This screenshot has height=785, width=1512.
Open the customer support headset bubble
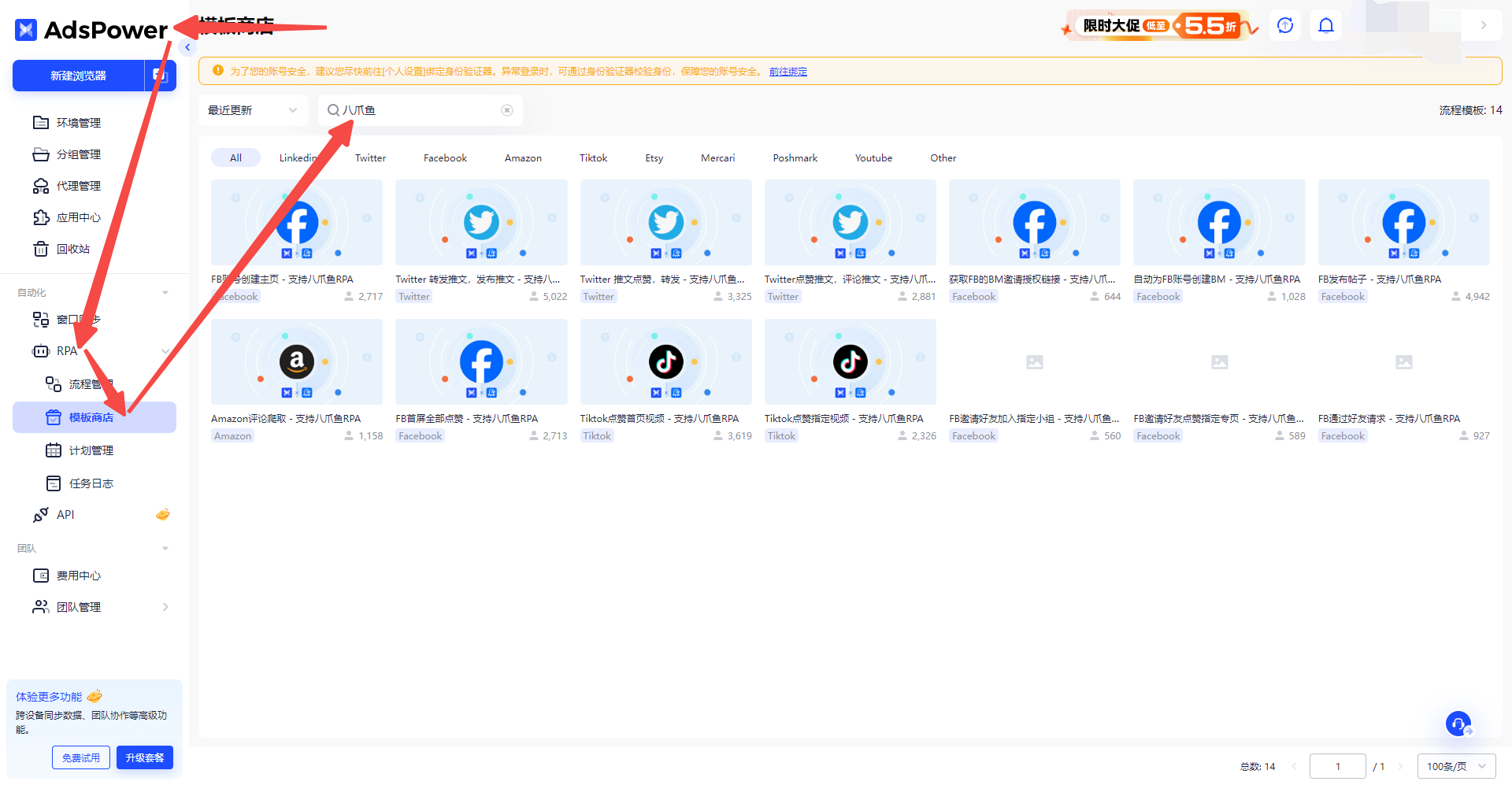click(x=1458, y=724)
